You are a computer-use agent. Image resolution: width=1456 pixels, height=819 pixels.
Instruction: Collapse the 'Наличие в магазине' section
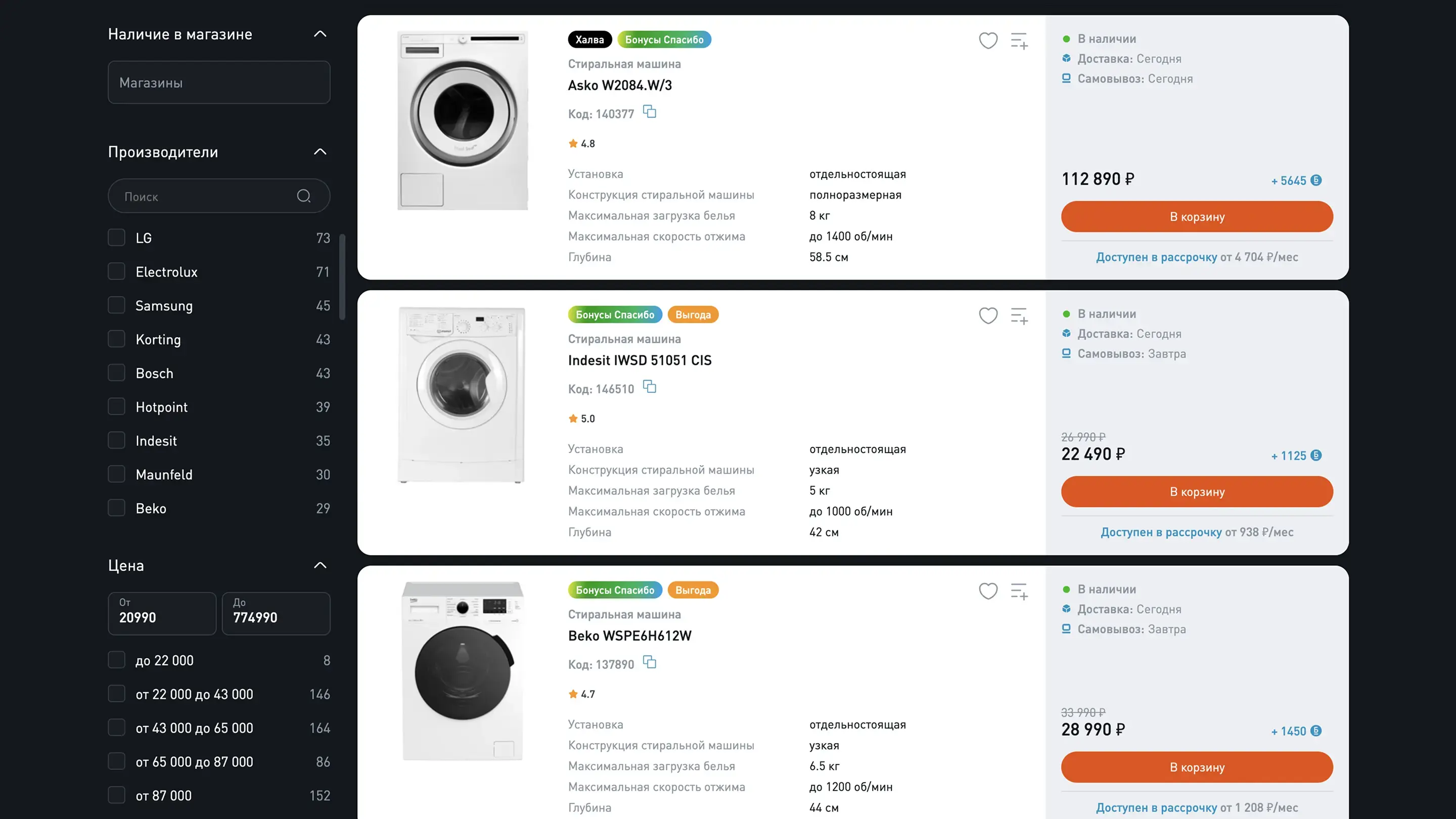(x=320, y=34)
